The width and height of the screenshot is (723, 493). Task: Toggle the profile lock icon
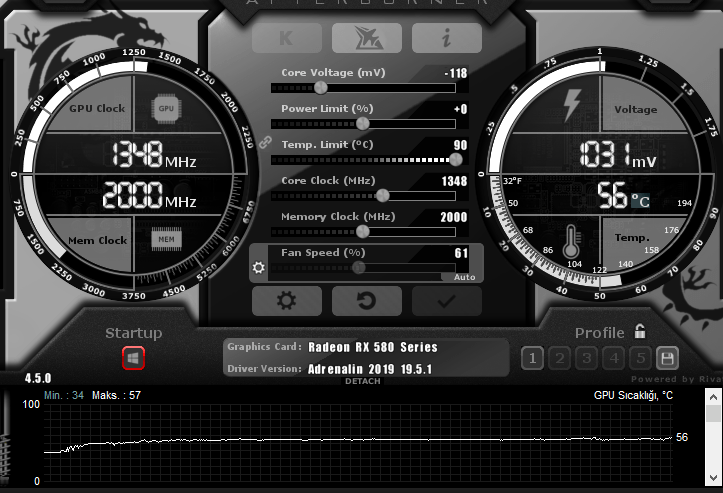tap(640, 331)
